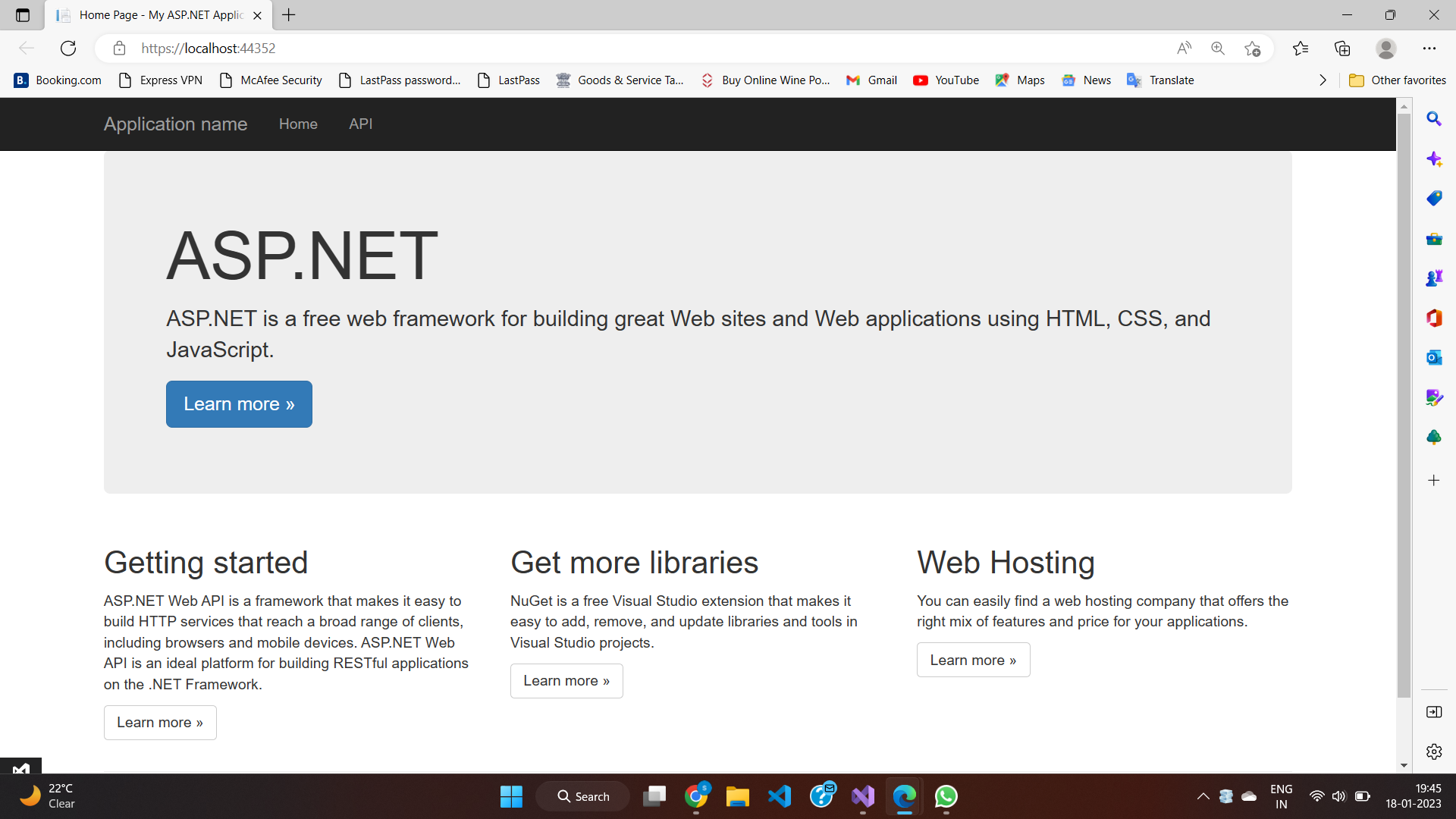Launch Office from the Edge sidebar
1456x819 pixels.
(1435, 318)
